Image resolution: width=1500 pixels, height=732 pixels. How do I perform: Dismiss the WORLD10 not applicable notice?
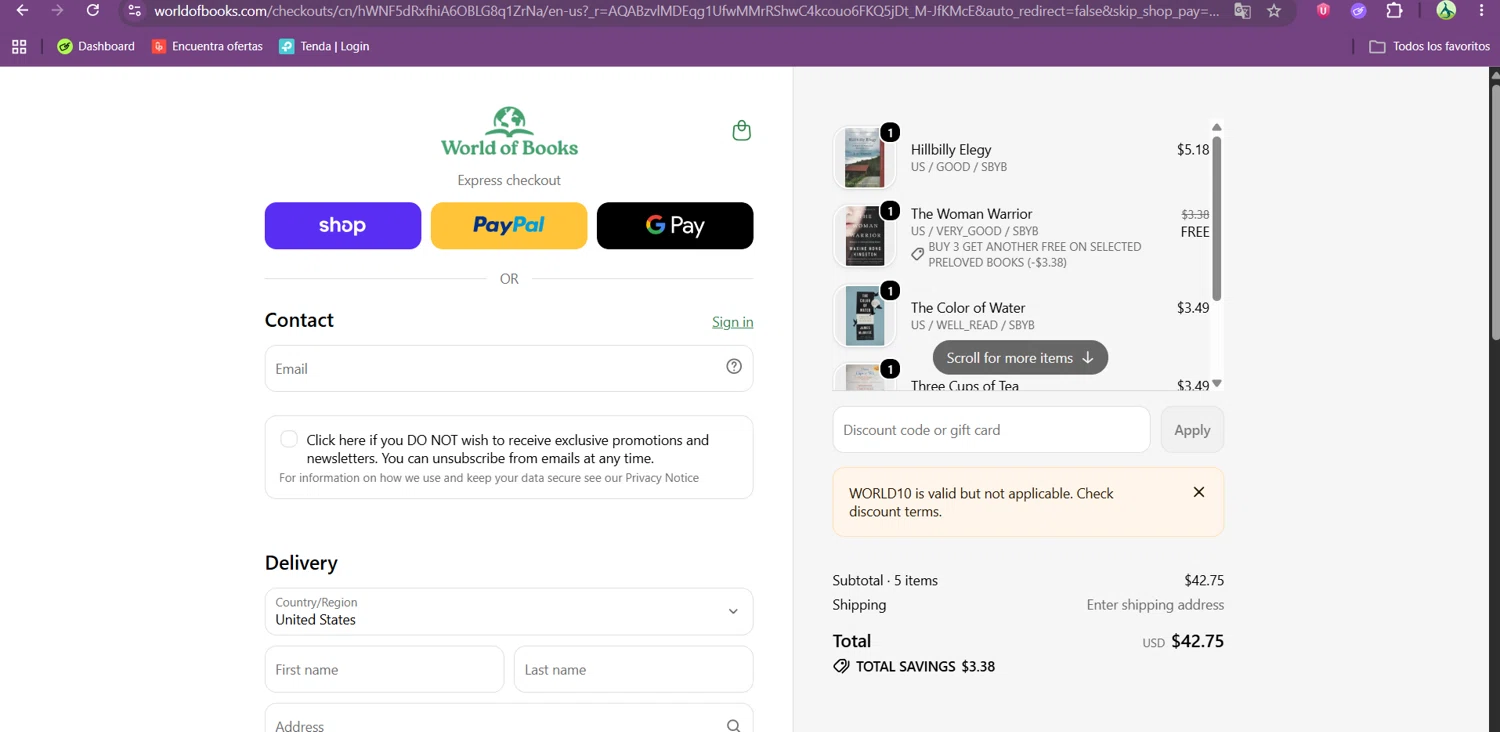coord(1199,492)
